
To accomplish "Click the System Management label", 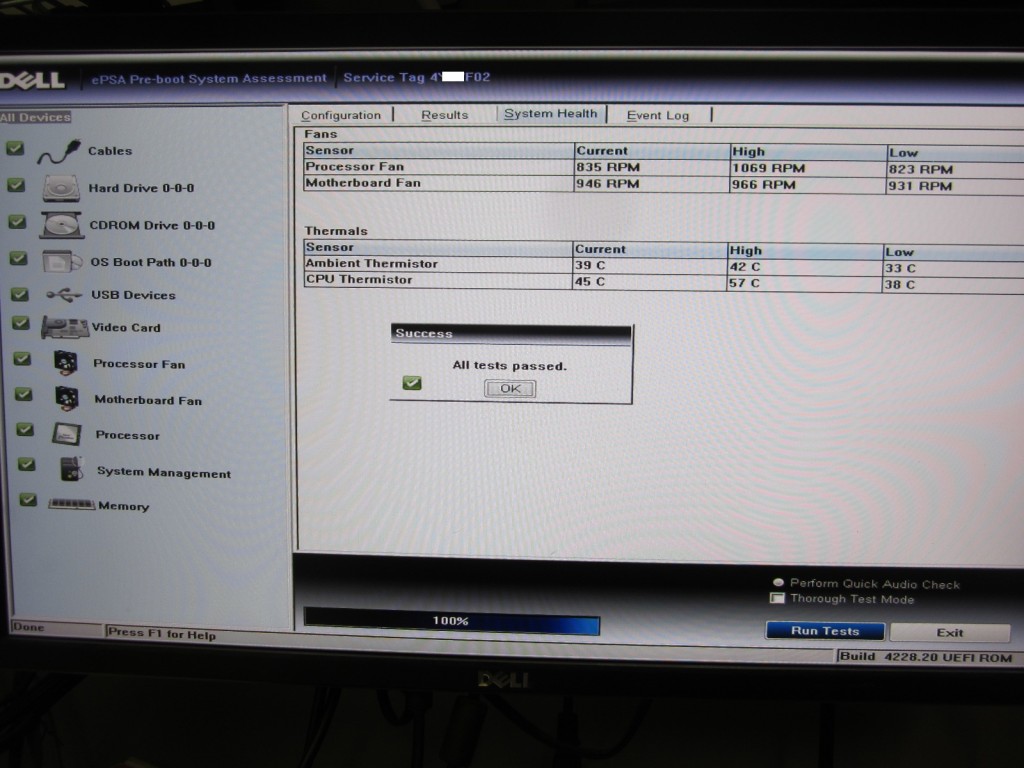I will point(164,472).
